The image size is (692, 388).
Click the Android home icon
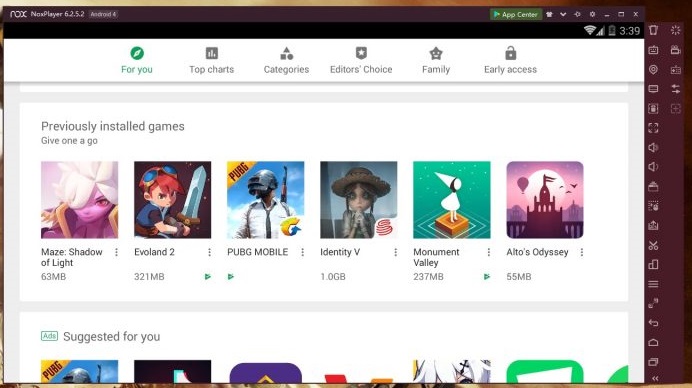(654, 342)
